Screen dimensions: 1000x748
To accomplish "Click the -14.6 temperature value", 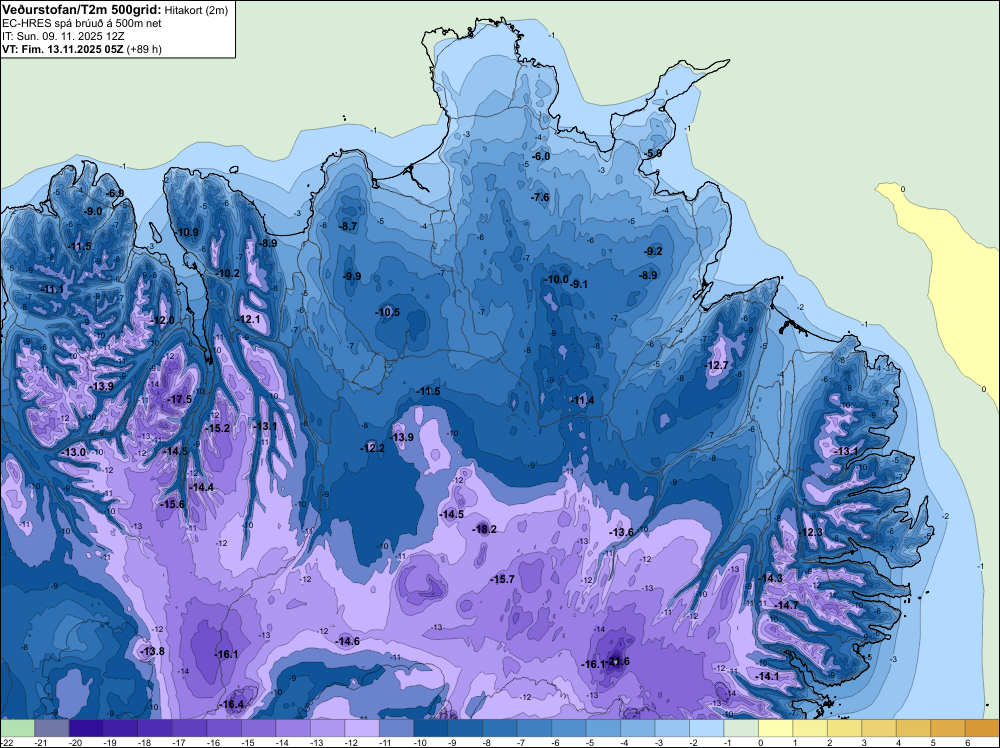I will pos(348,641).
